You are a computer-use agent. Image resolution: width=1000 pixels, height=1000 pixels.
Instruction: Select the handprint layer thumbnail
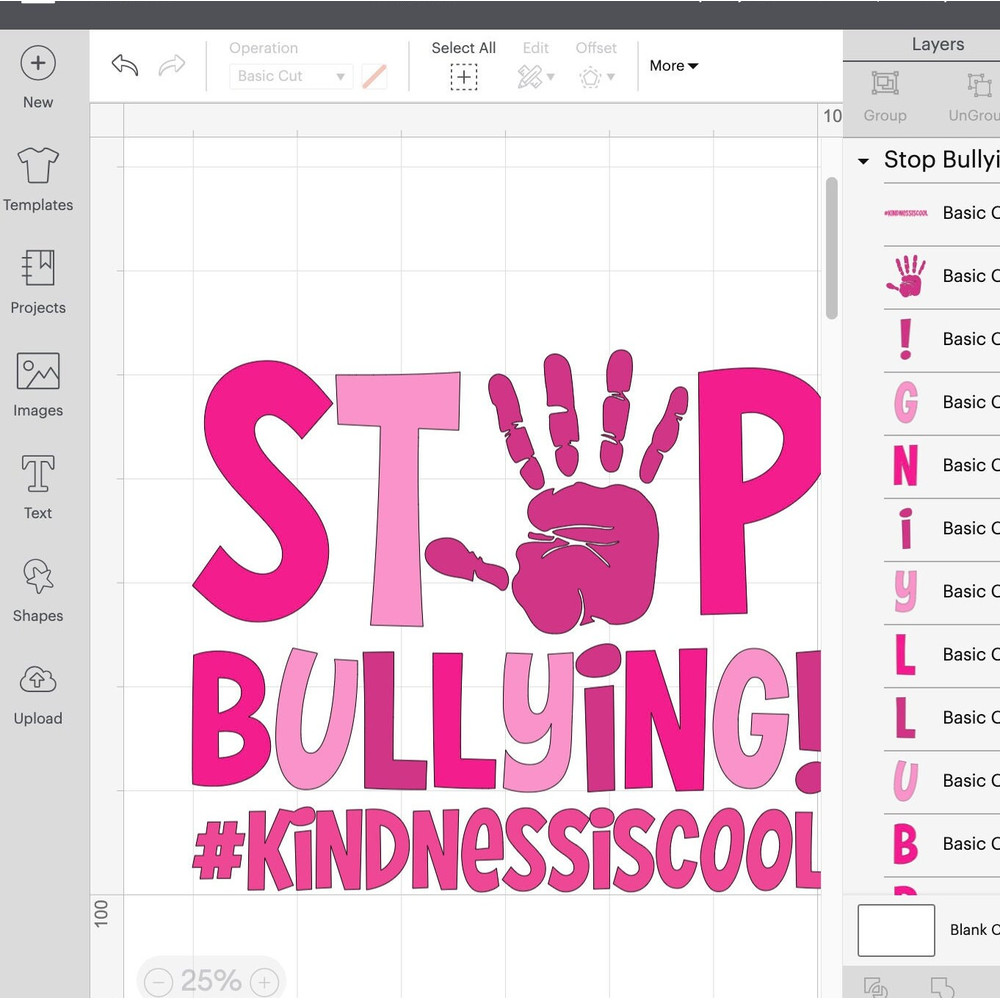pos(903,276)
